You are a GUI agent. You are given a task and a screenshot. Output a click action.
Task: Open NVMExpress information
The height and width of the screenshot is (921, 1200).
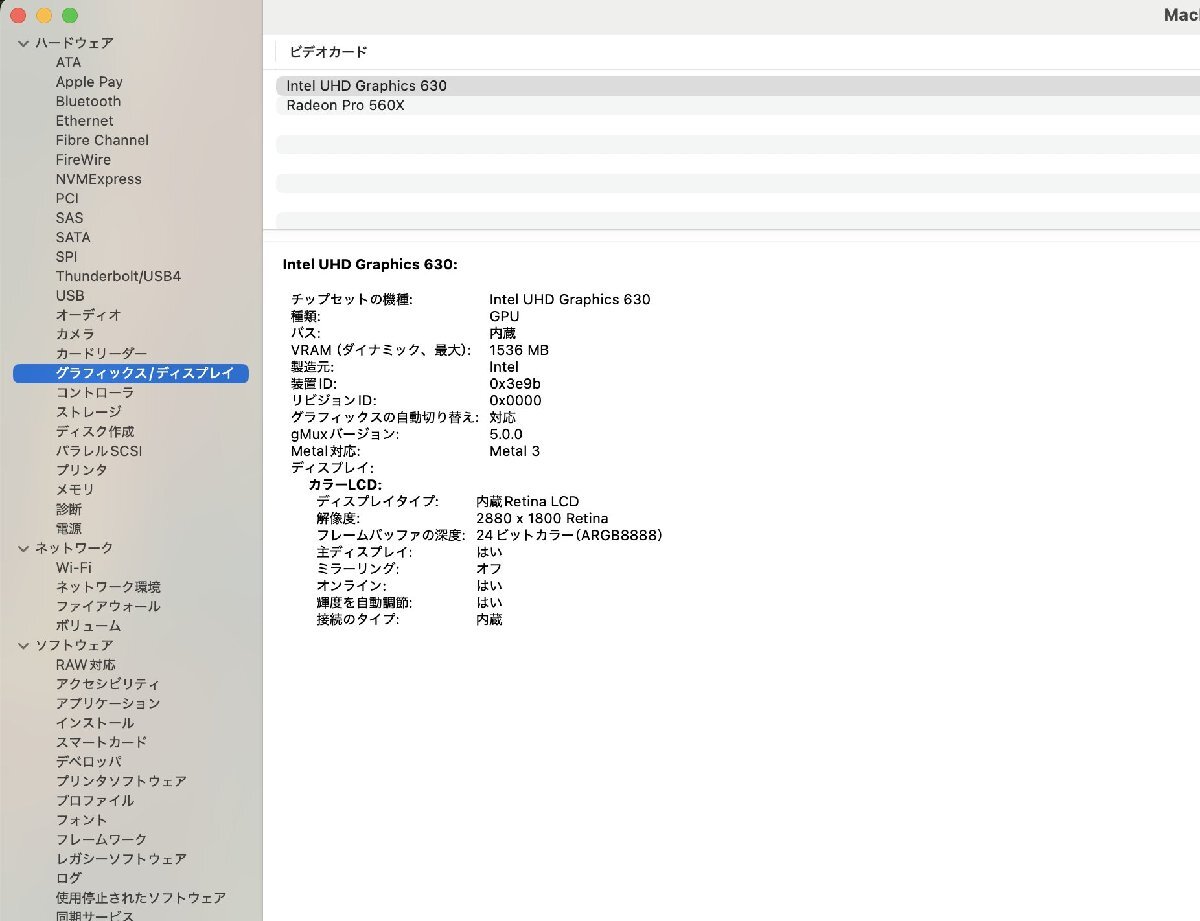(x=99, y=179)
